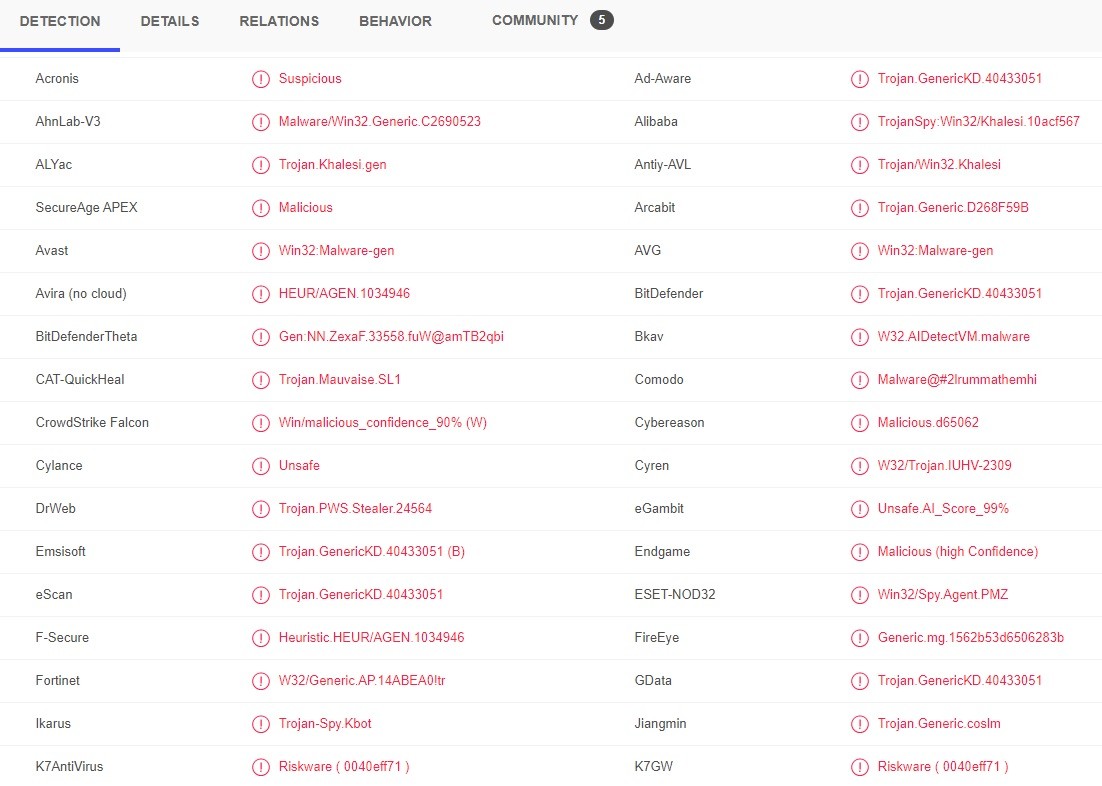Click the alert icon in the Fortinet row
This screenshot has width=1102, height=786.
[x=261, y=681]
